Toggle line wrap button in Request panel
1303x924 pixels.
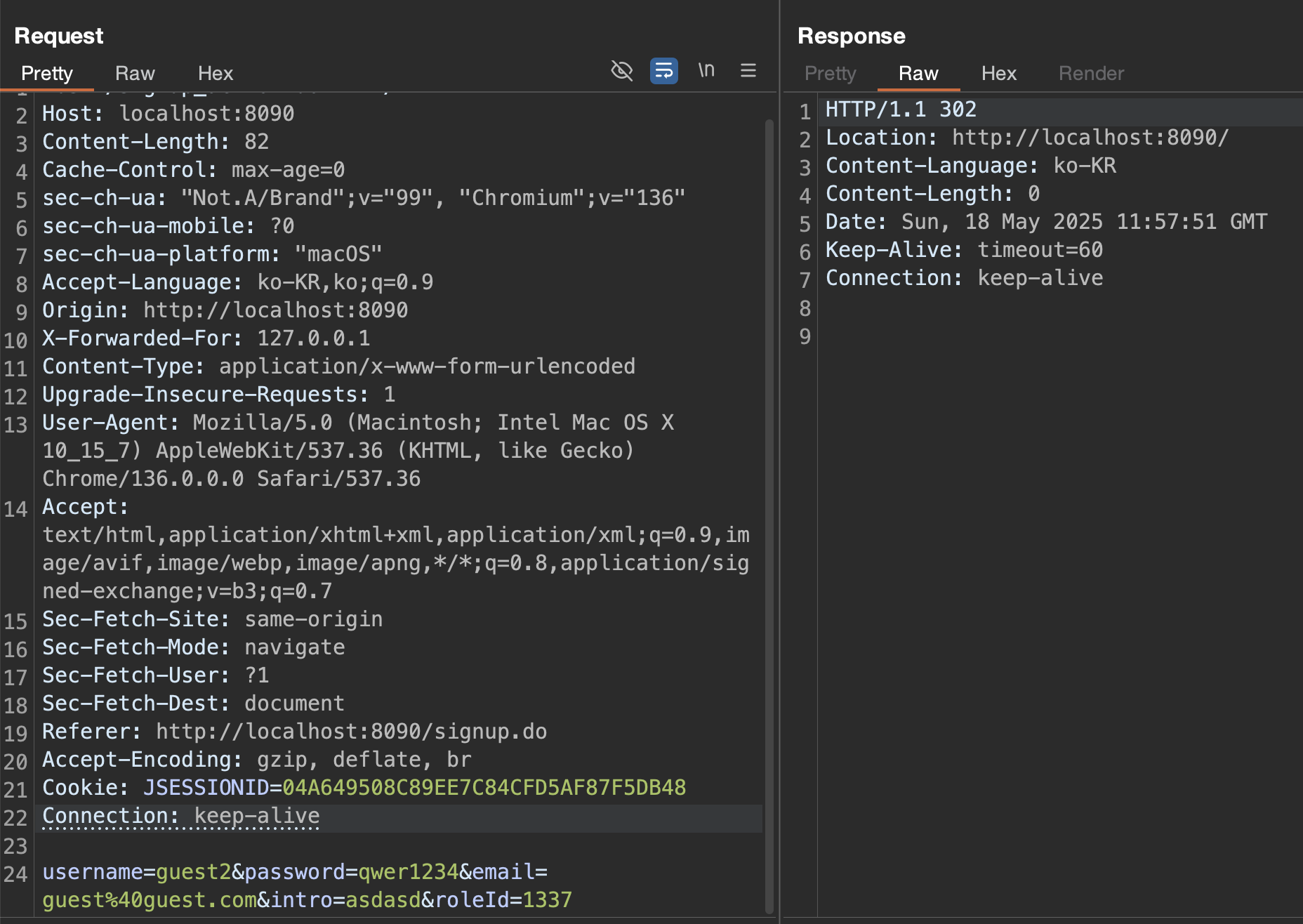663,71
